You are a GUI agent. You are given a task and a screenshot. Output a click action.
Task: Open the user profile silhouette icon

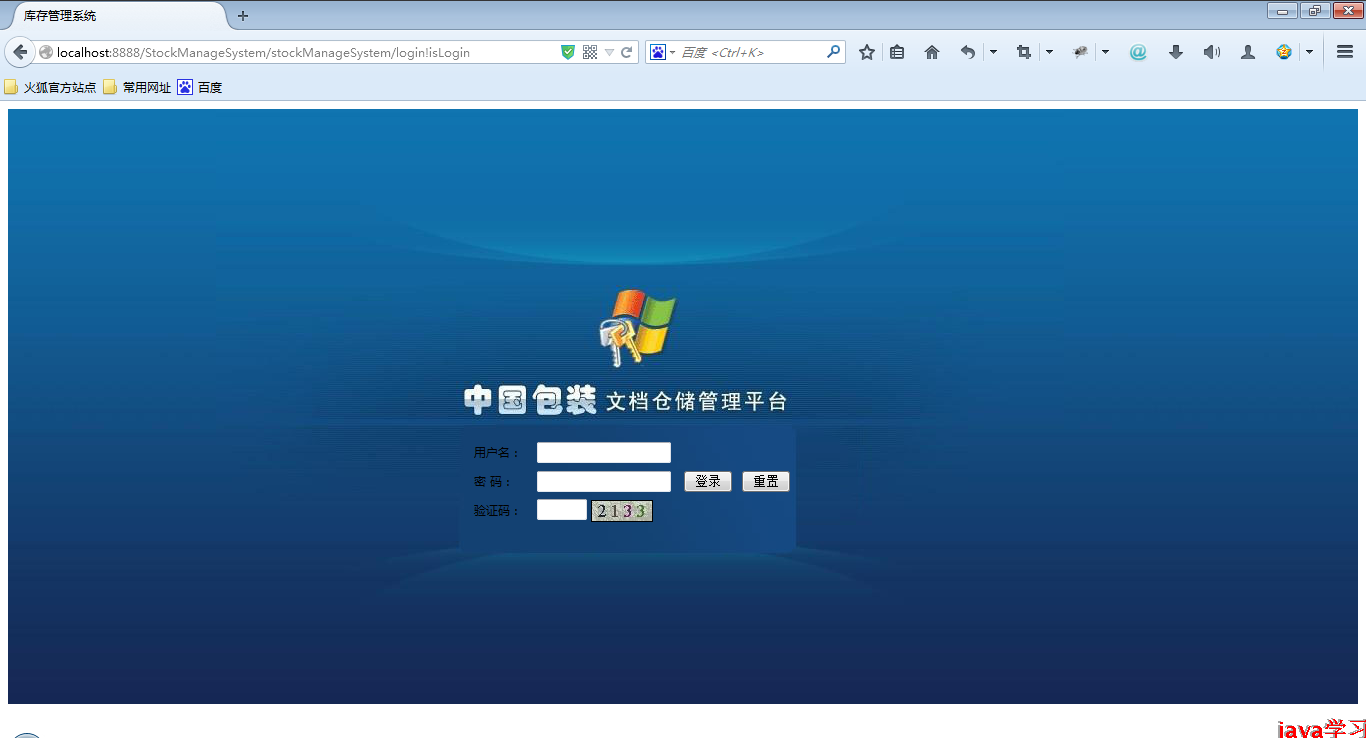click(x=1248, y=52)
